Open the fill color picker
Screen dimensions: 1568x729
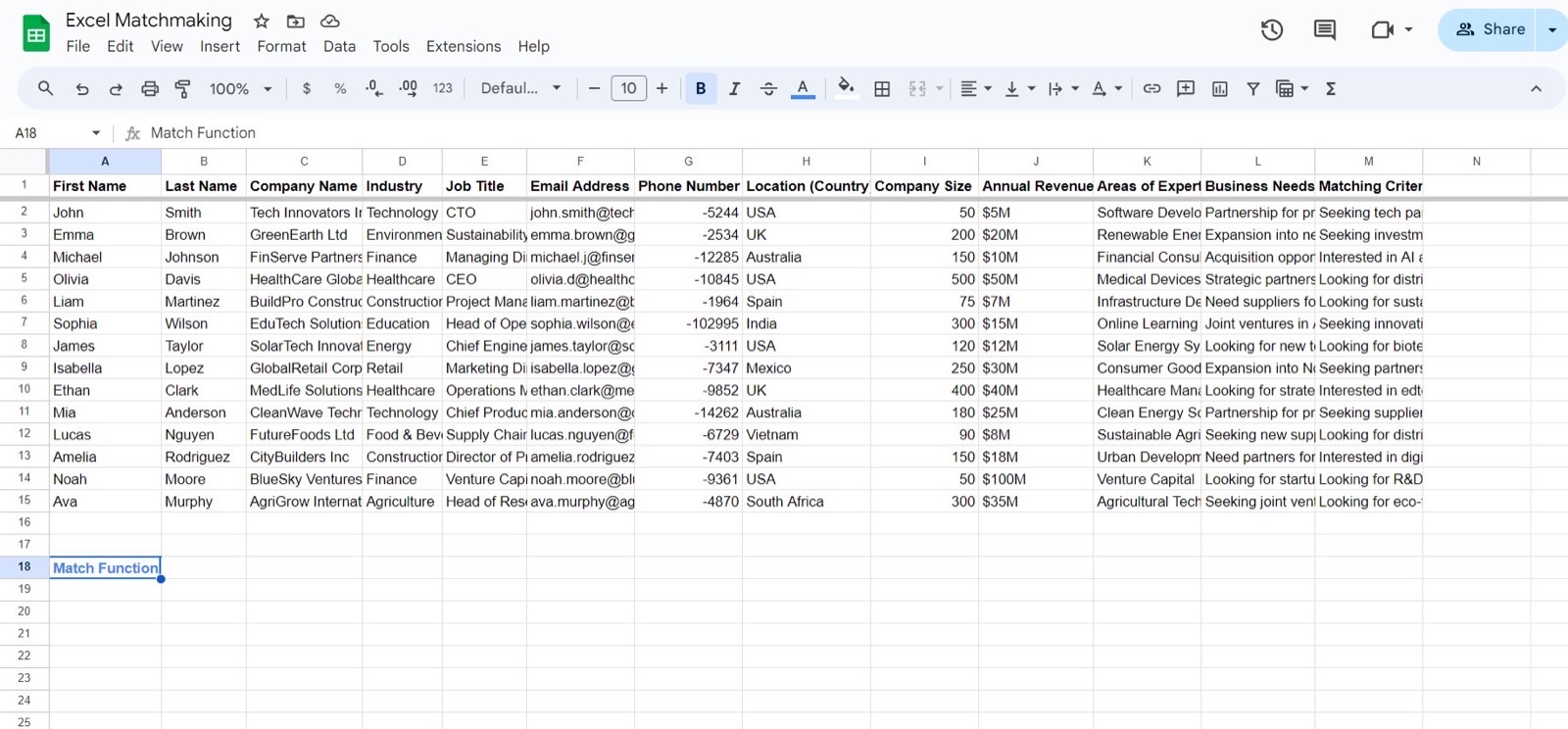pyautogui.click(x=846, y=88)
